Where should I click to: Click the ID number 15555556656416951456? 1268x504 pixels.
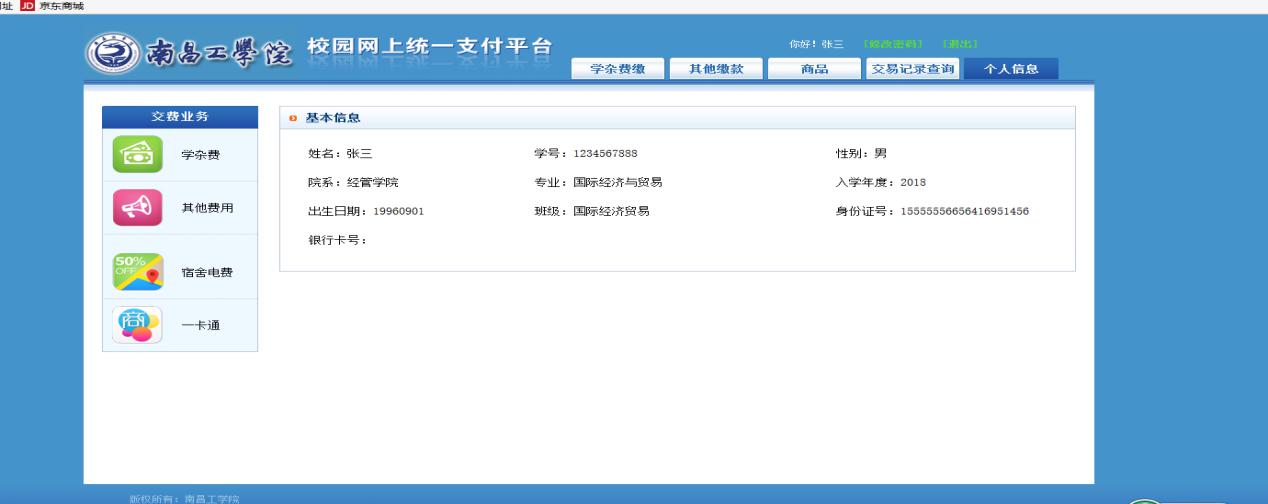[x=965, y=211]
